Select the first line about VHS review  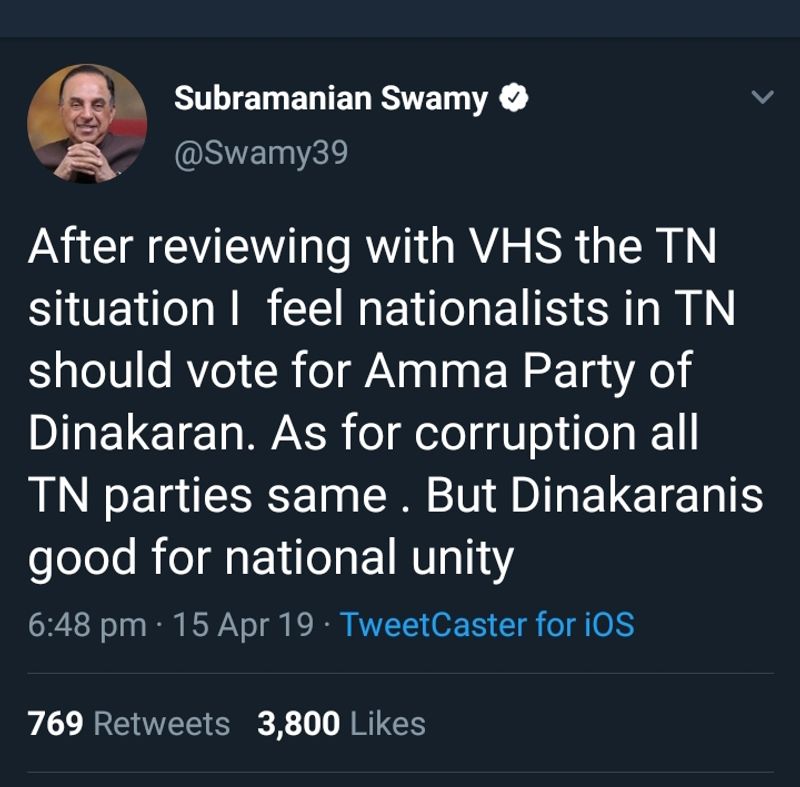tap(372, 247)
